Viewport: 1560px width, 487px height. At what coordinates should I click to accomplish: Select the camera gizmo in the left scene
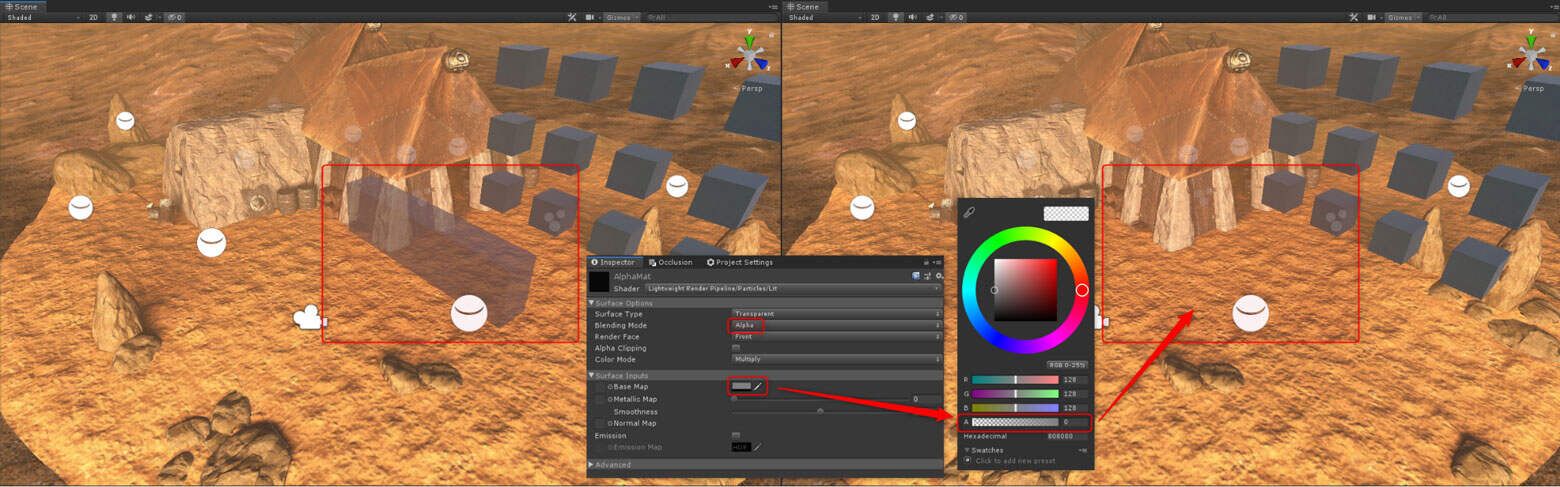pos(308,319)
